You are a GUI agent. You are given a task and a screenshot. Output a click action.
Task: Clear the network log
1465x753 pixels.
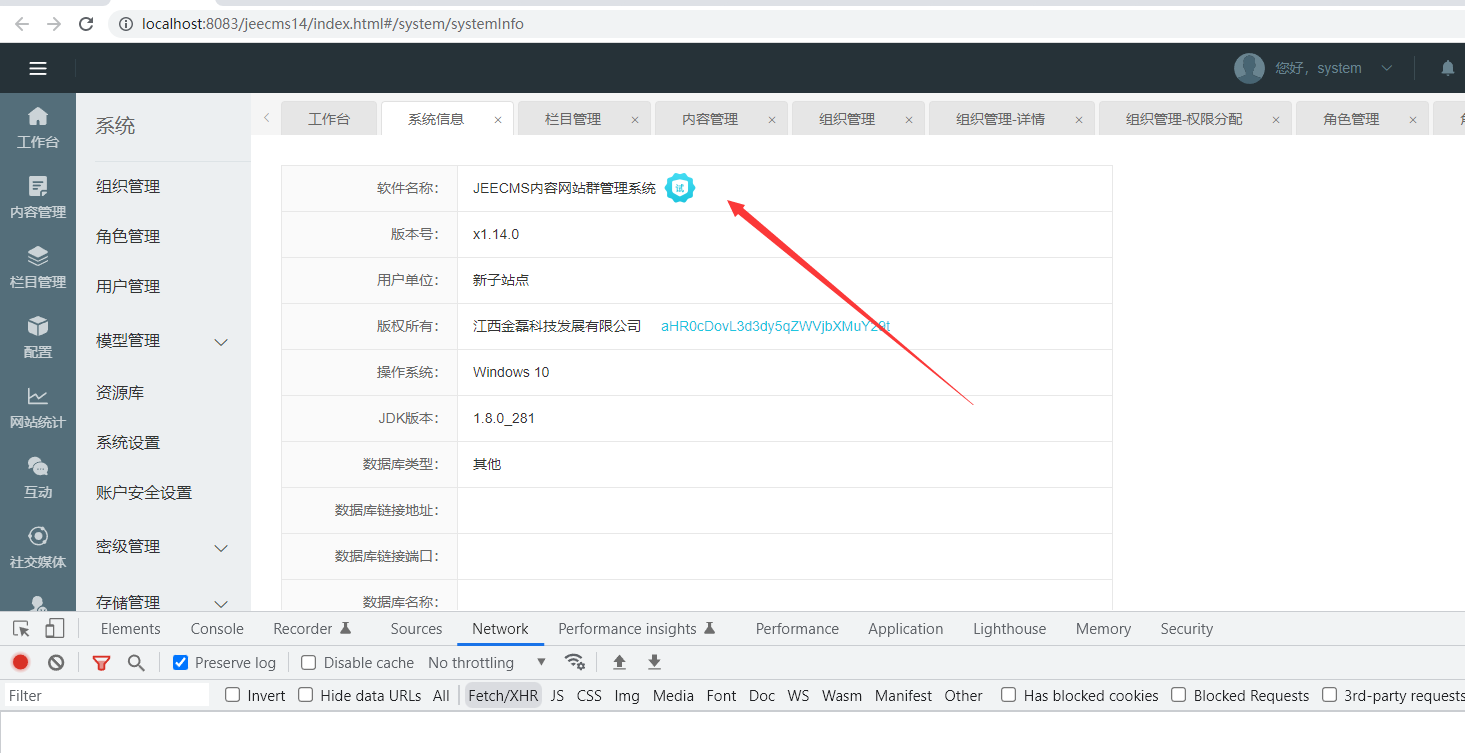56,662
